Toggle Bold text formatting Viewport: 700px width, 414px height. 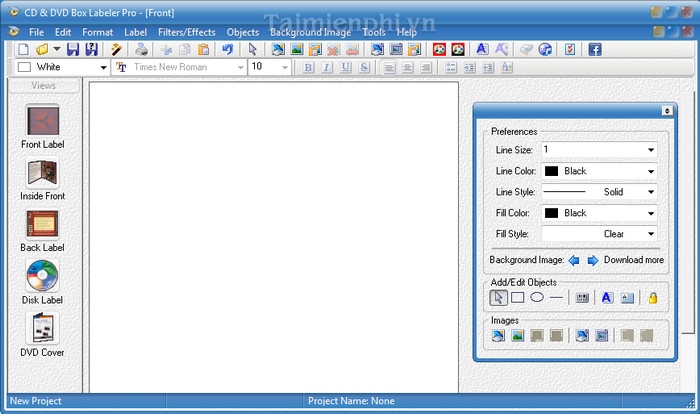point(308,67)
